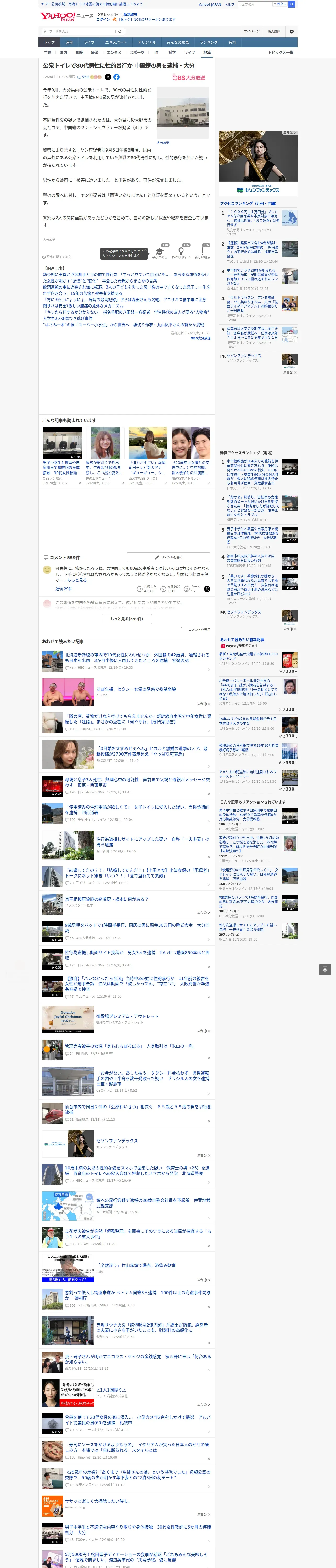Open the Yahoo! JAPAN news logo
336x1568 pixels.
tap(66, 16)
